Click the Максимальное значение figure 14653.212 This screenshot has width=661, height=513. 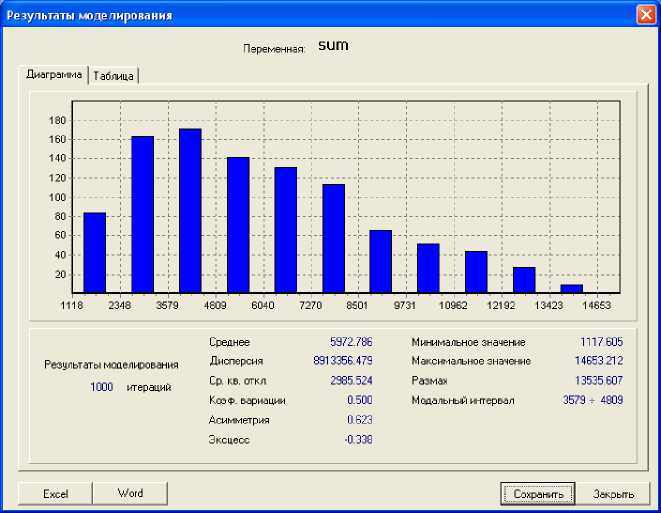coord(597,361)
